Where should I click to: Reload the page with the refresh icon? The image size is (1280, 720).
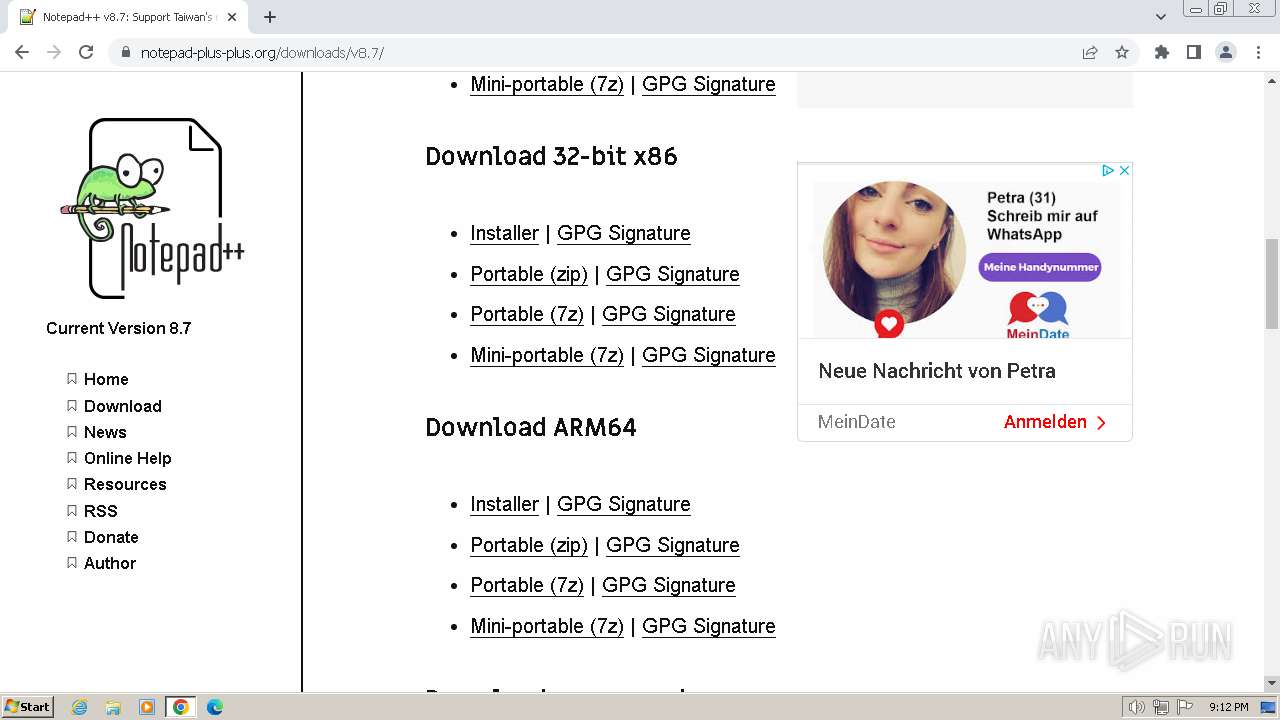point(86,53)
